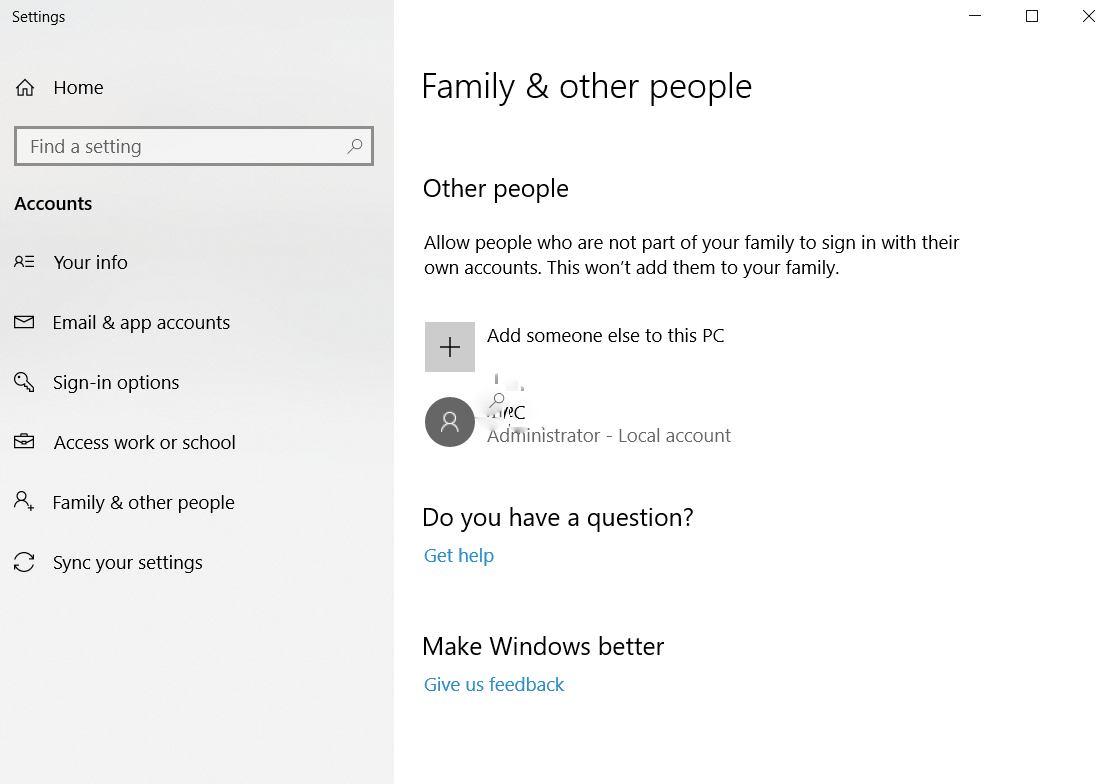Open the Home settings page label
1109x784 pixels.
click(78, 88)
